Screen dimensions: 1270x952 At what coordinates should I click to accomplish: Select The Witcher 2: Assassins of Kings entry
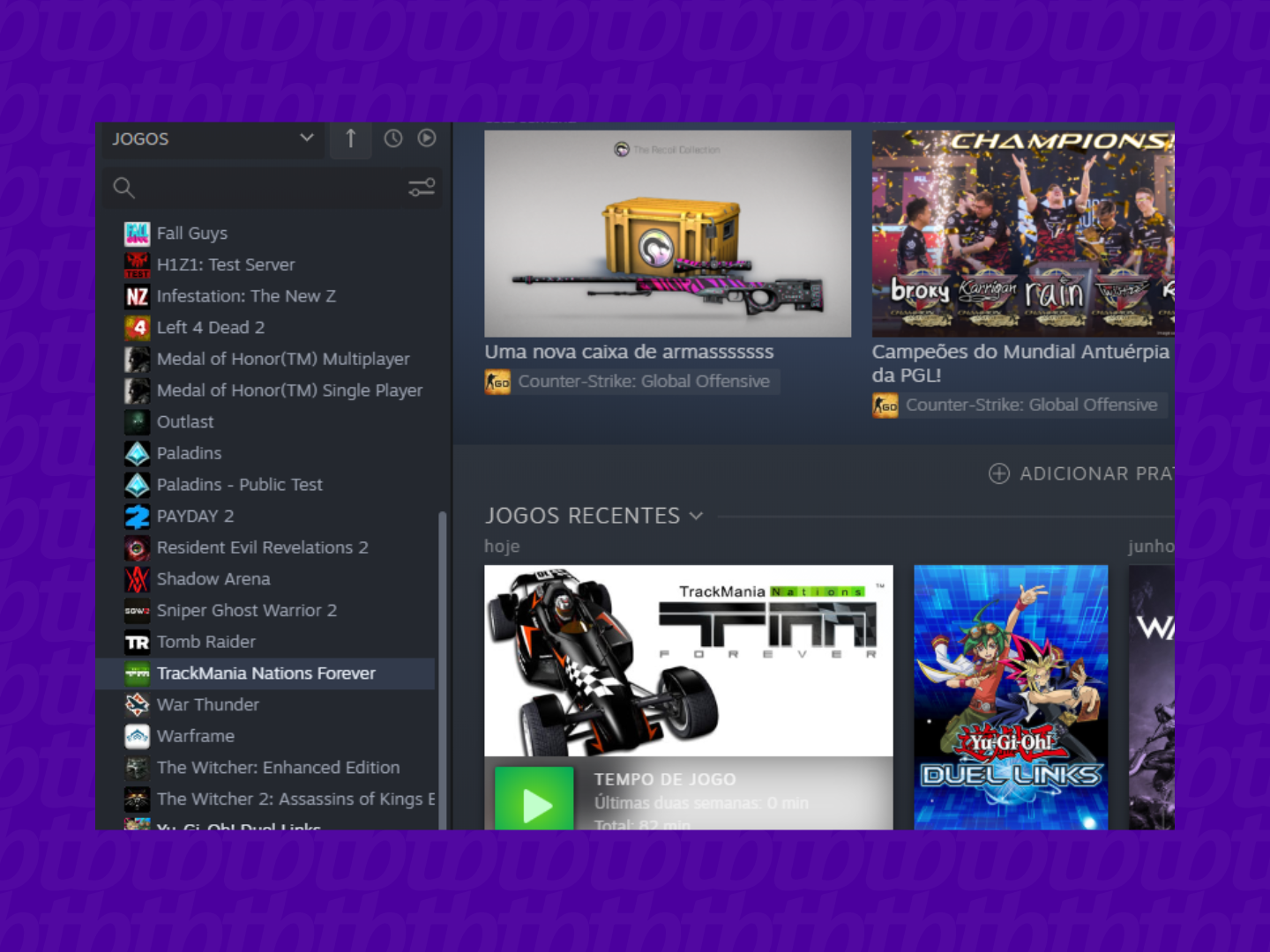(265, 800)
